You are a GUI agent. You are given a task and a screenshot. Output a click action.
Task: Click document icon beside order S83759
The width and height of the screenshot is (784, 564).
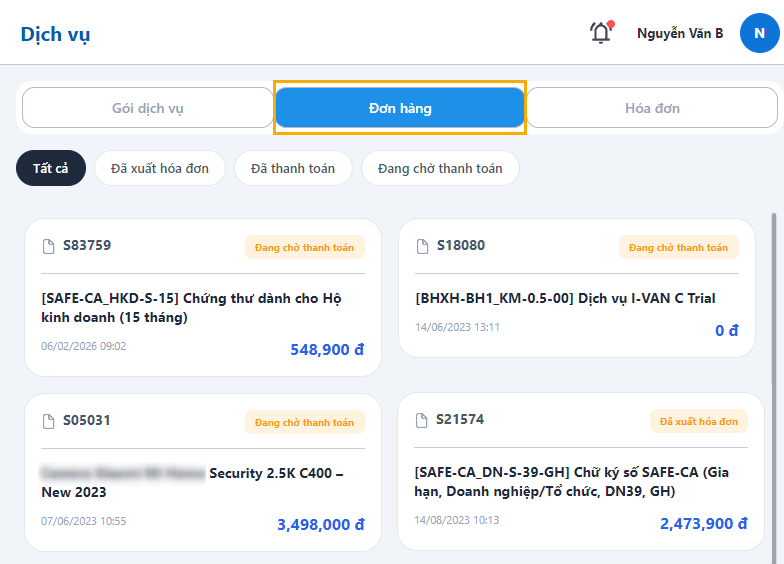click(x=48, y=246)
